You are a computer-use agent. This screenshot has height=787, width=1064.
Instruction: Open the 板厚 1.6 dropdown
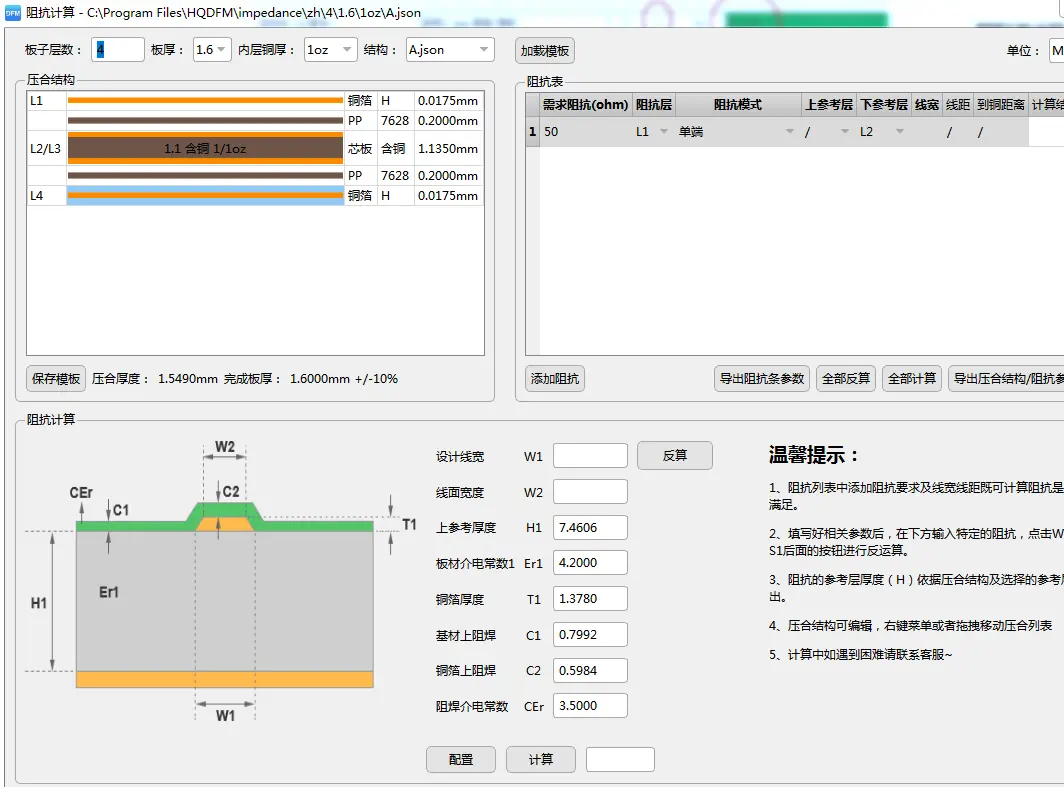pos(212,50)
